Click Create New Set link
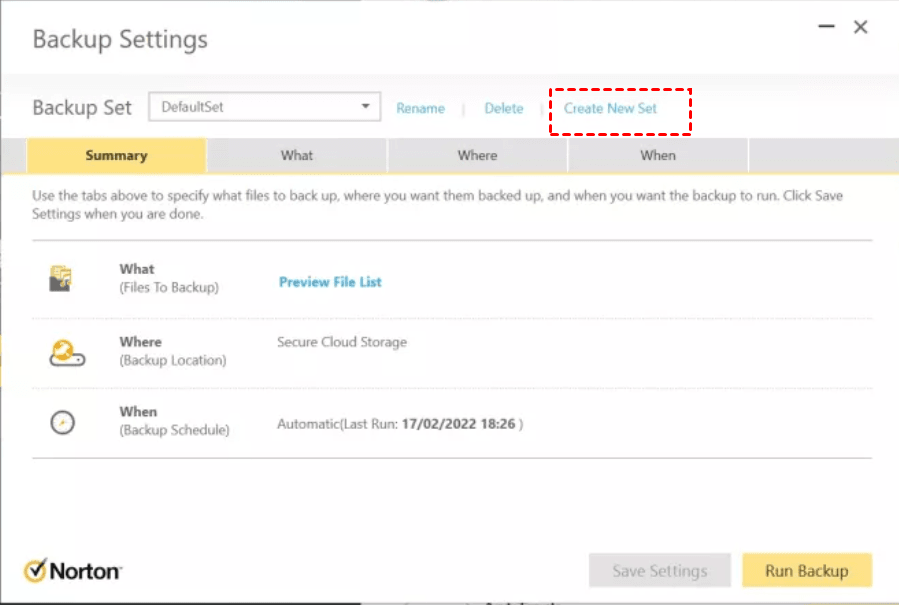 coord(610,108)
